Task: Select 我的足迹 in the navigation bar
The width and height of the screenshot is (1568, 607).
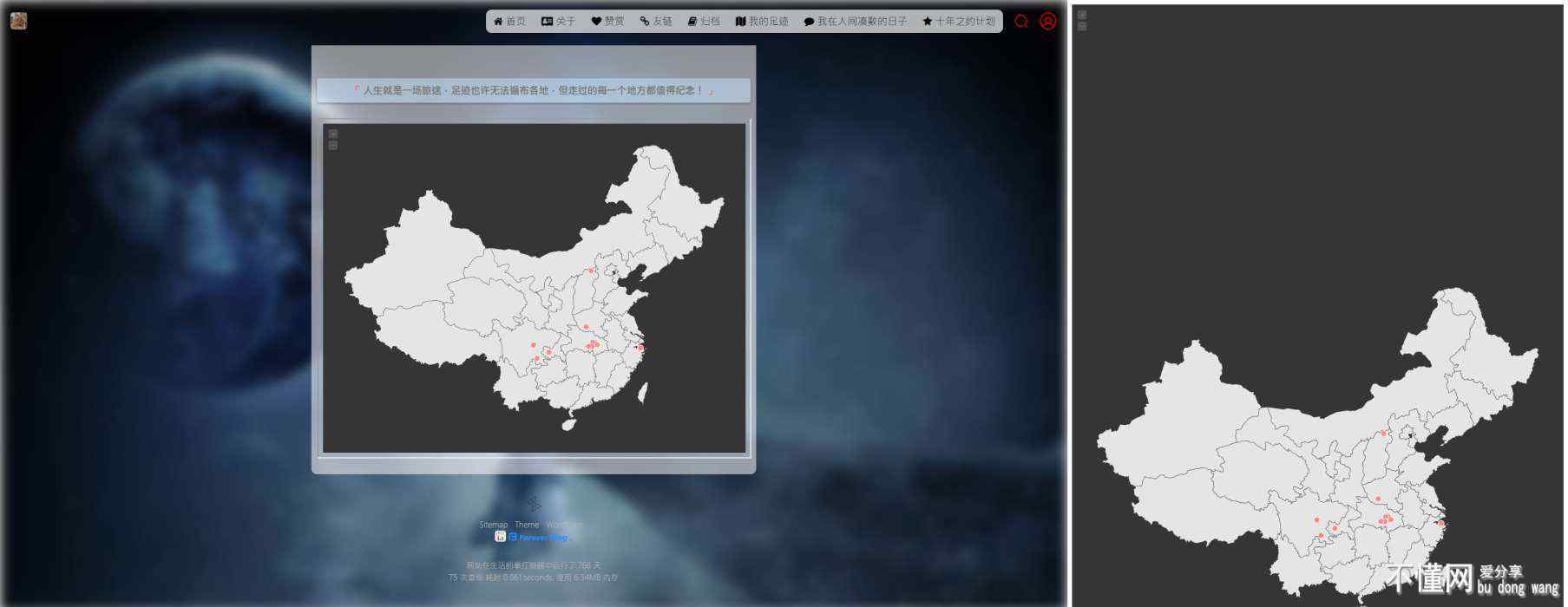Action: (x=762, y=22)
